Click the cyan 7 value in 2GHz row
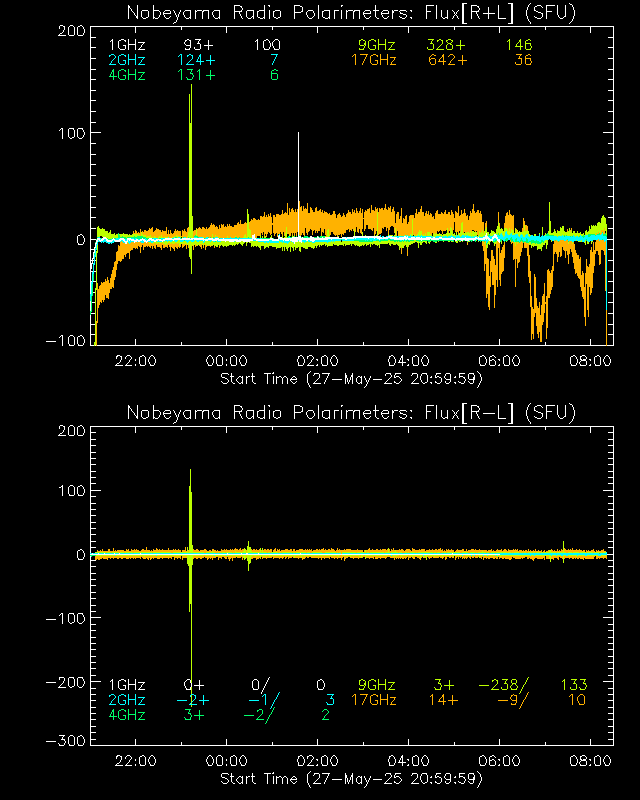 (275, 60)
